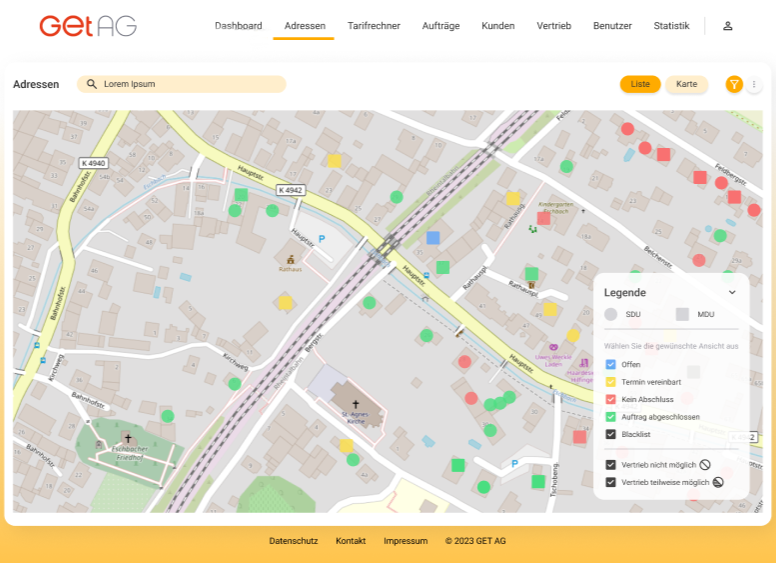Open the Statistik tab

[x=671, y=26]
